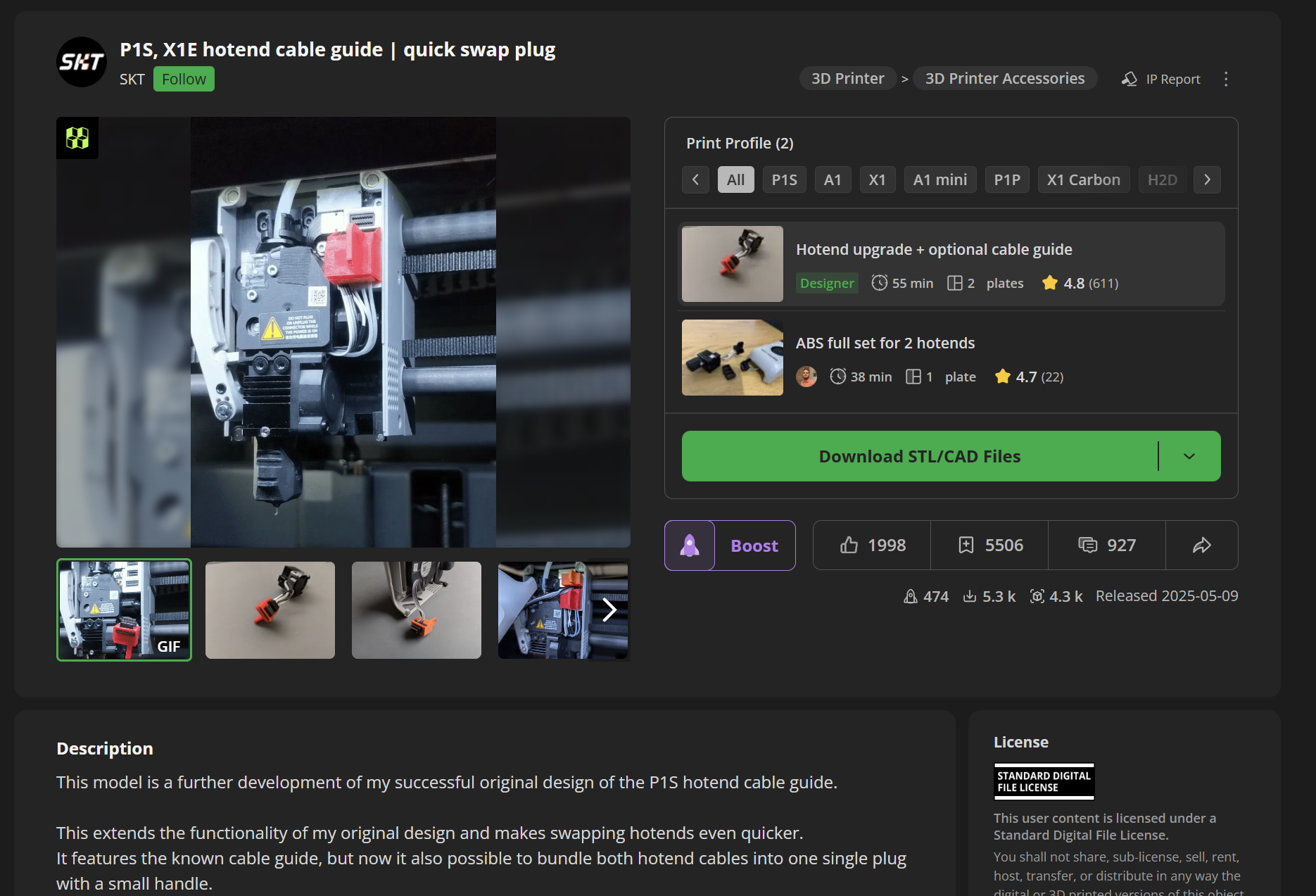This screenshot has width=1316, height=896.
Task: Show previous printer filters with left chevron
Action: point(695,179)
